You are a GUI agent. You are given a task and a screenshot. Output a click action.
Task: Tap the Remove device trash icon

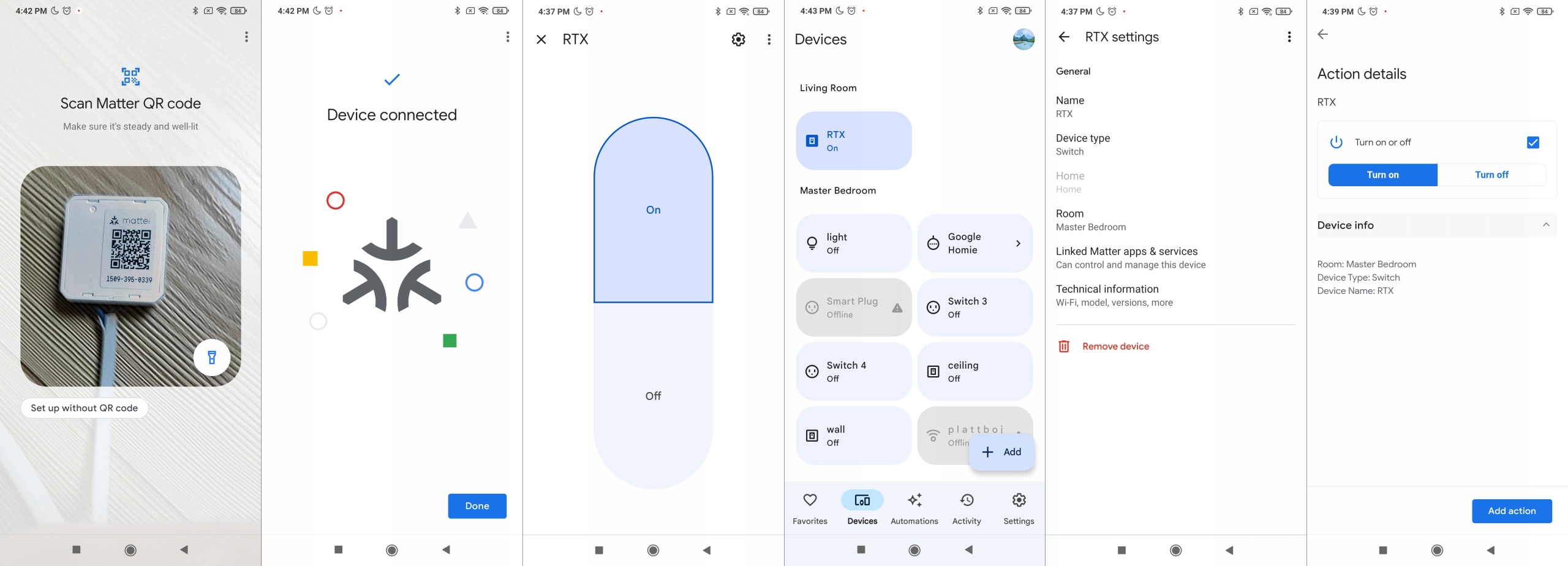tap(1065, 346)
